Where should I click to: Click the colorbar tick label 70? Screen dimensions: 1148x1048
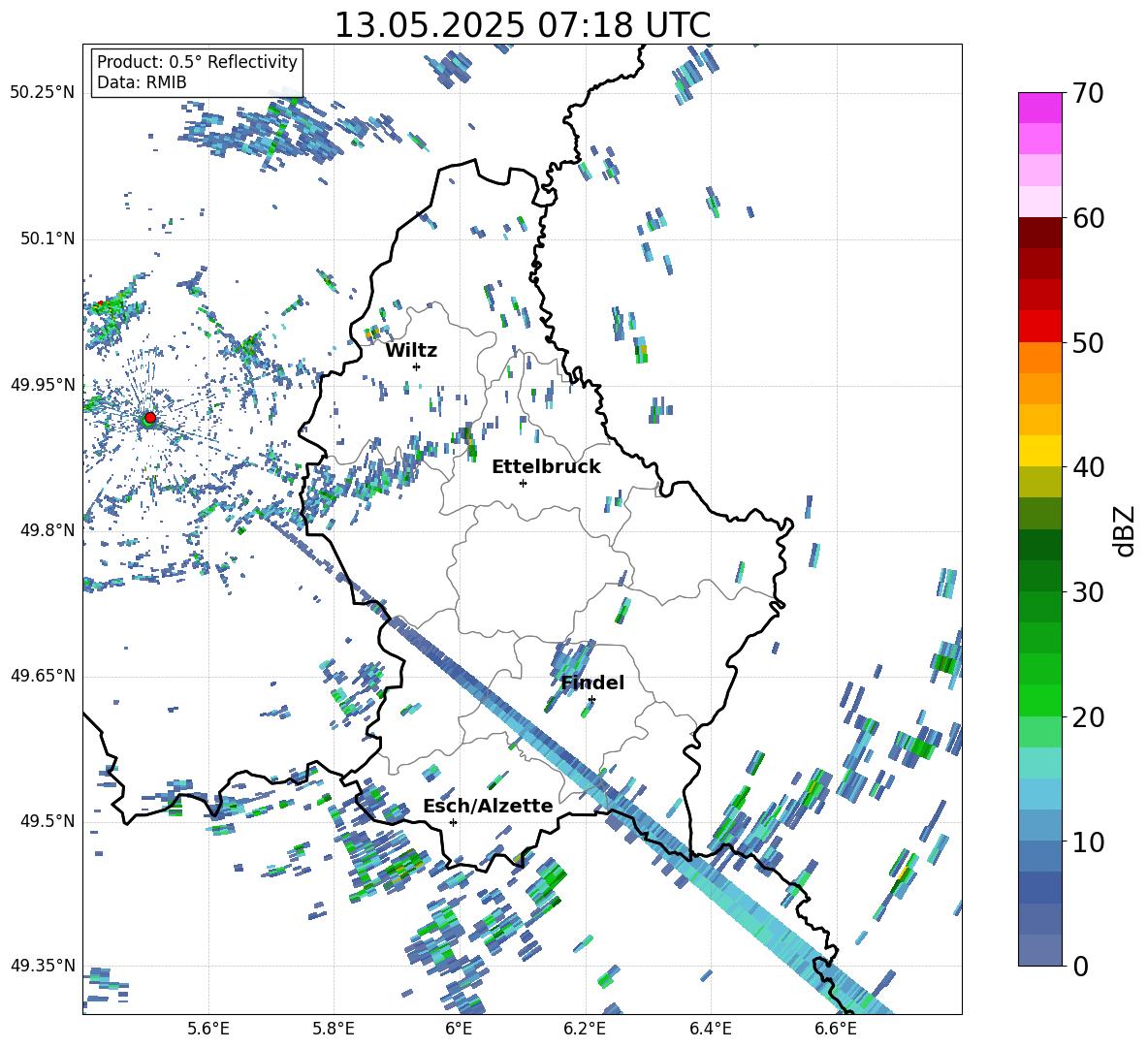tap(1088, 94)
